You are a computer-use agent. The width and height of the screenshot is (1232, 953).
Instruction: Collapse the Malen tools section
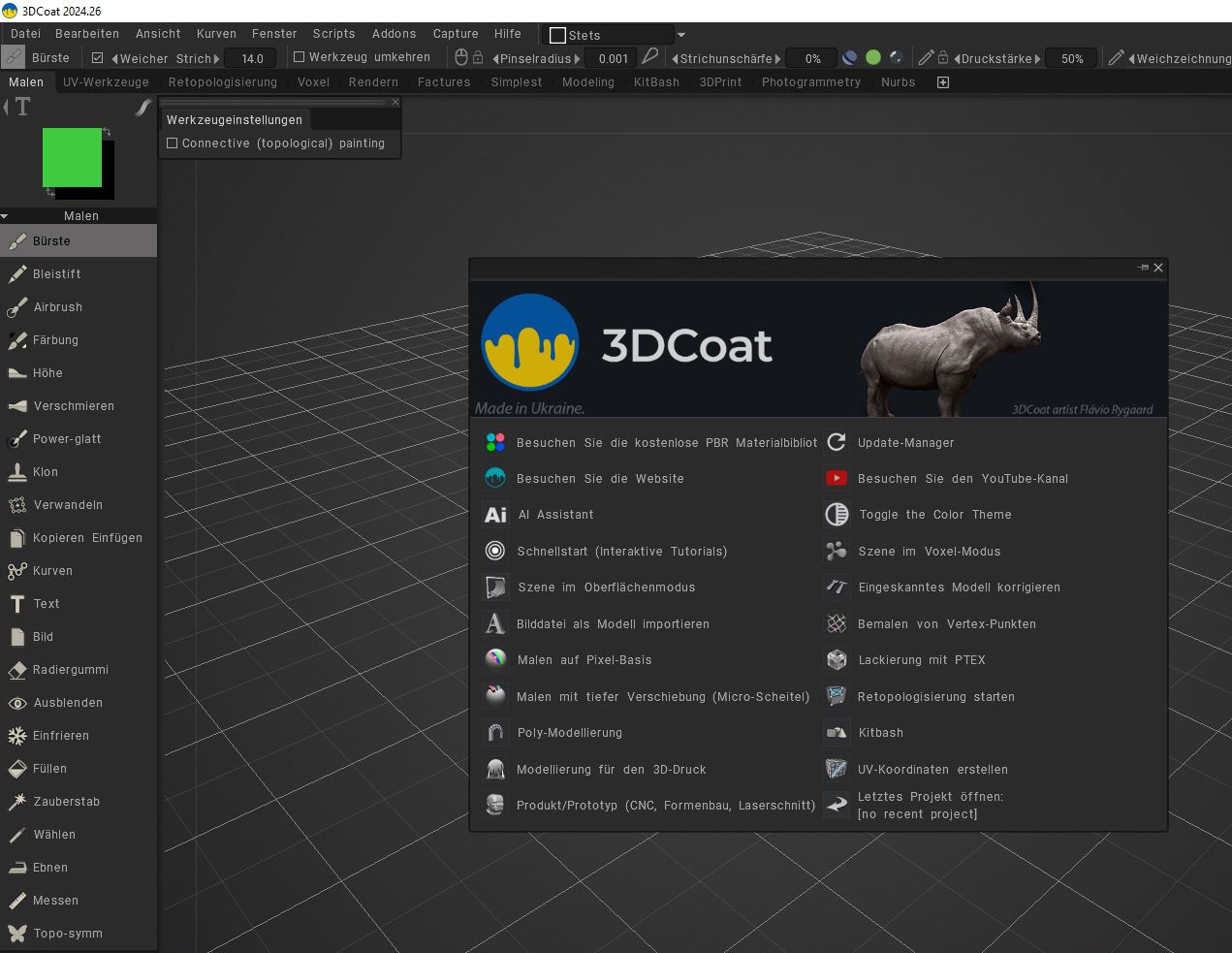[x=5, y=216]
